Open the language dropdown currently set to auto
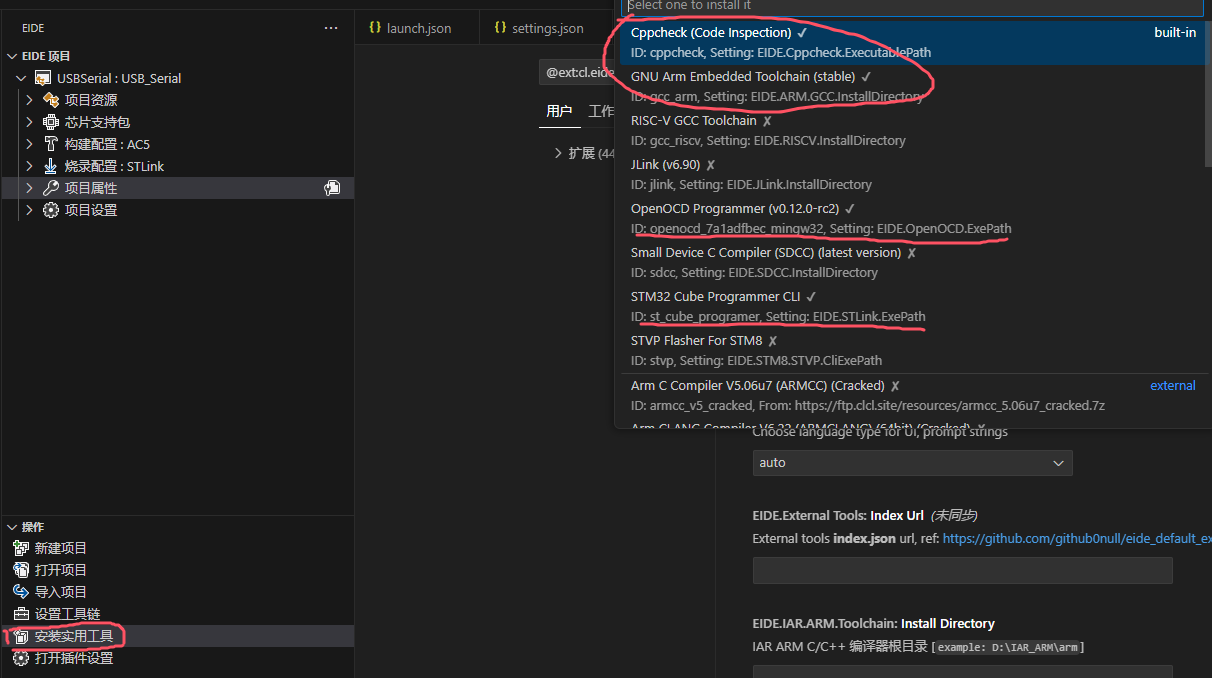Image resolution: width=1212 pixels, height=678 pixels. (911, 463)
